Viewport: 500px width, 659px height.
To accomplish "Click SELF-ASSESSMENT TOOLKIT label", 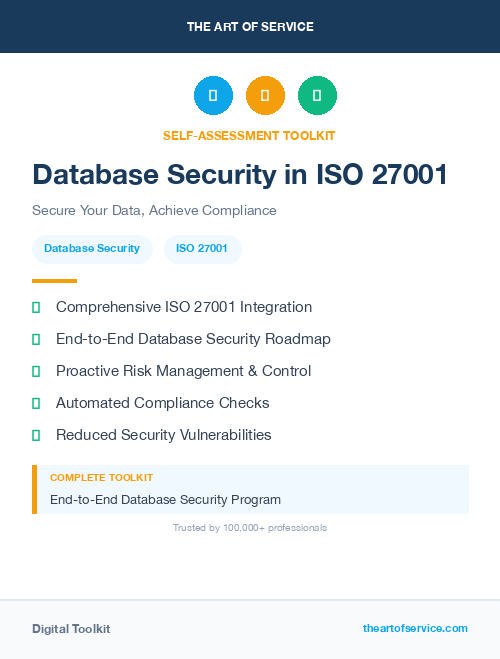I will [249, 136].
